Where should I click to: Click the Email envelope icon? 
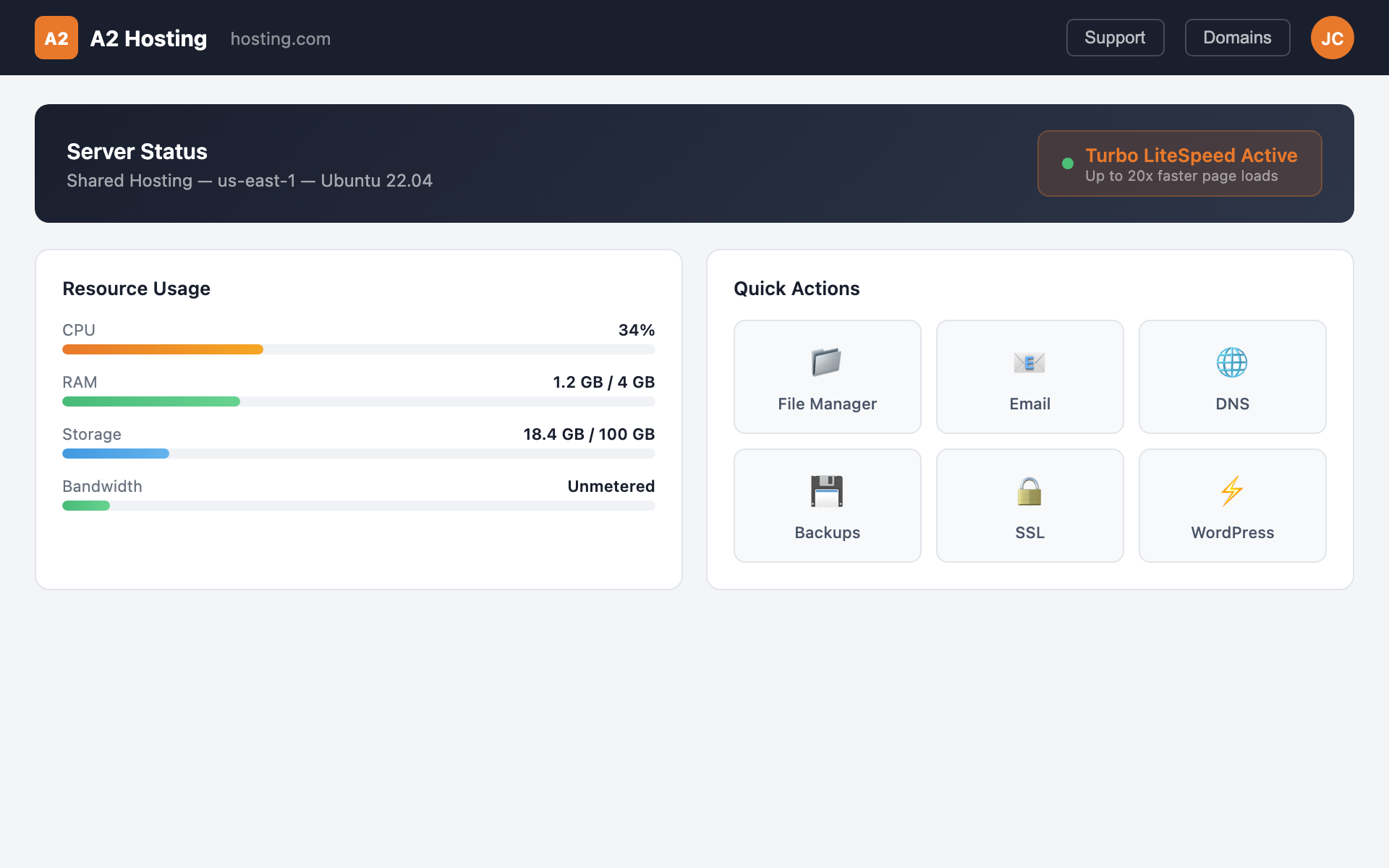pos(1029,362)
